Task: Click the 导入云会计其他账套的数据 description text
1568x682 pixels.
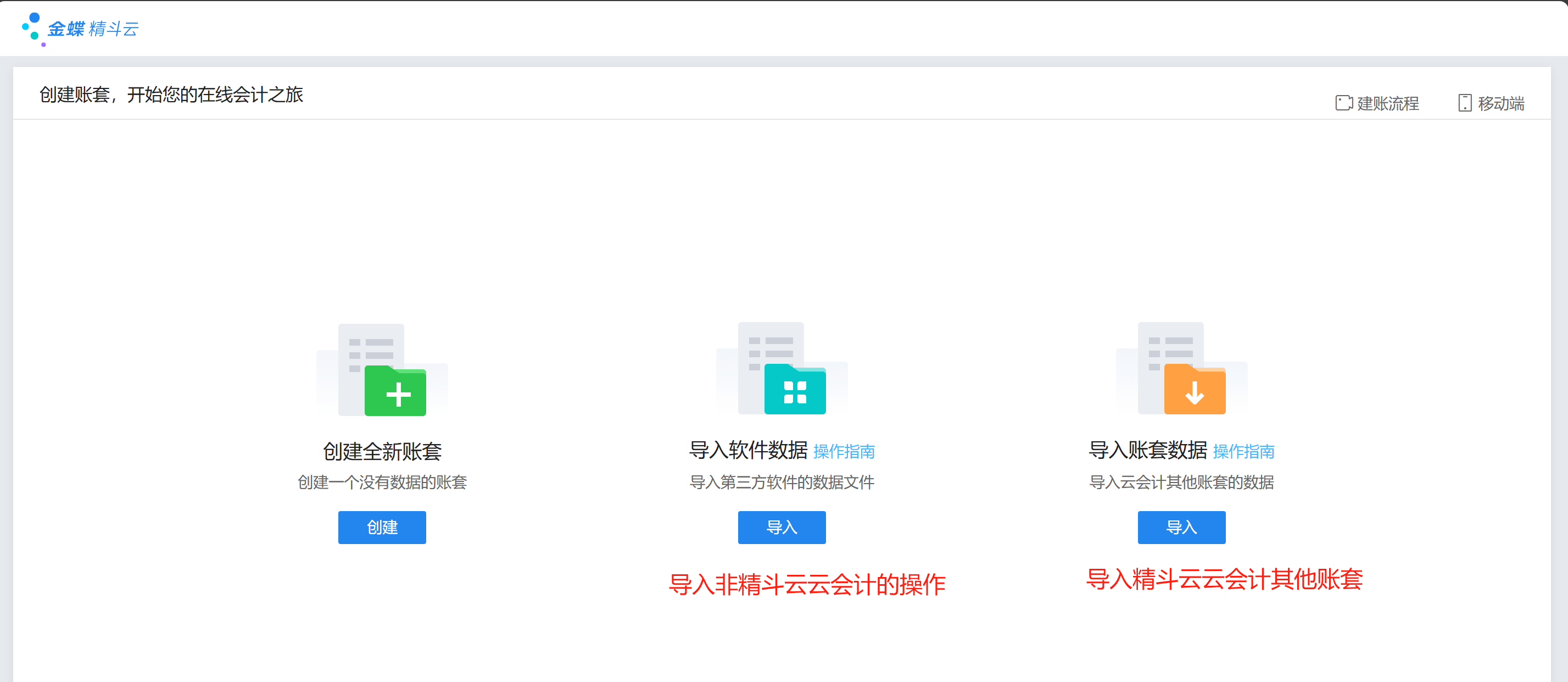Action: click(1181, 483)
